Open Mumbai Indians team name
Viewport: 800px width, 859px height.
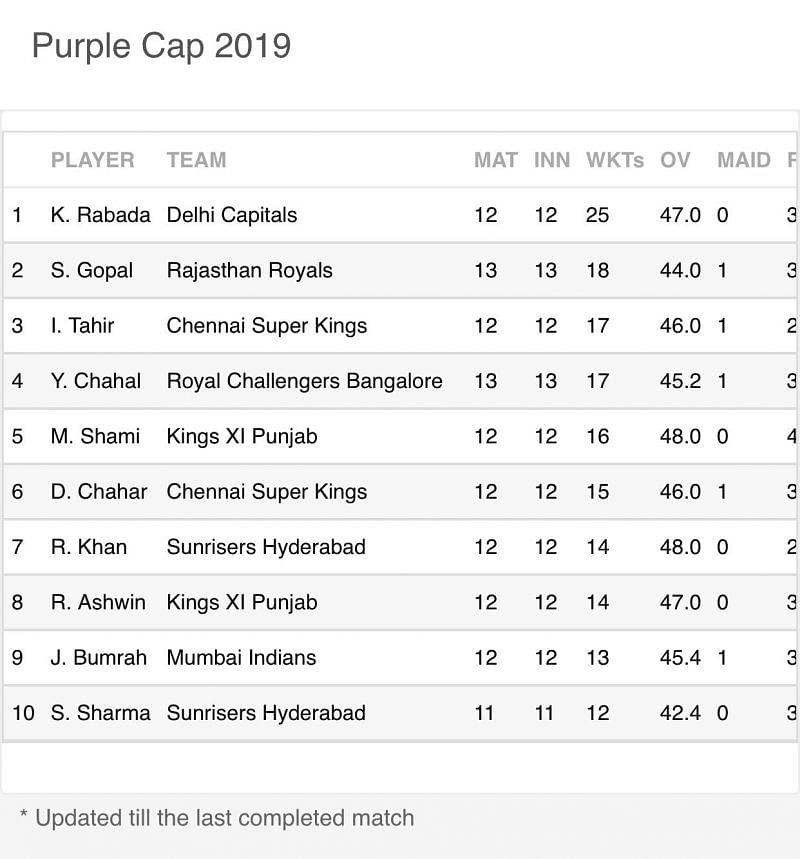[x=241, y=658]
